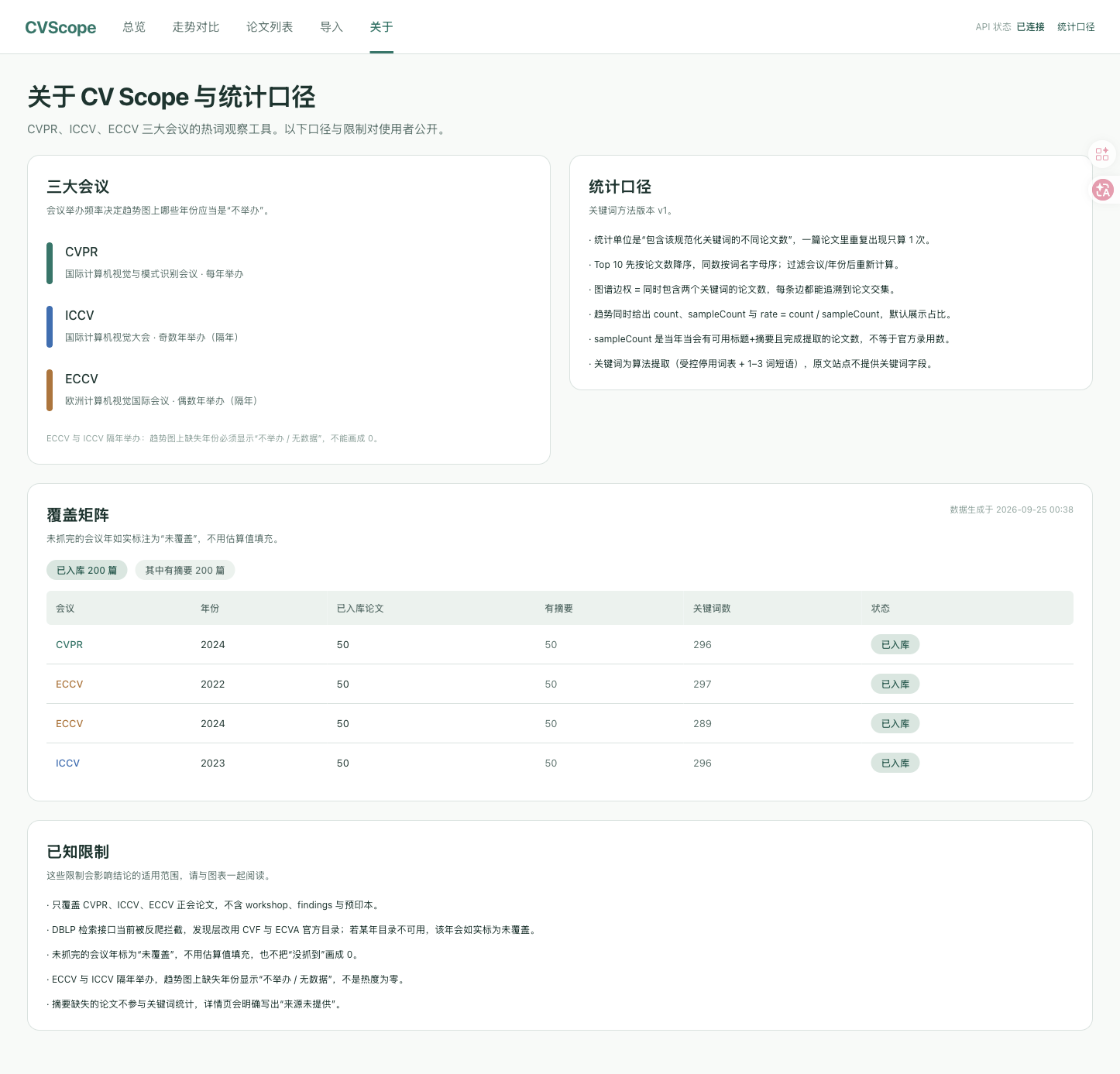Viewport: 1120px width, 1074px height.
Task: Click the 已知限制 heading
Action: [78, 852]
